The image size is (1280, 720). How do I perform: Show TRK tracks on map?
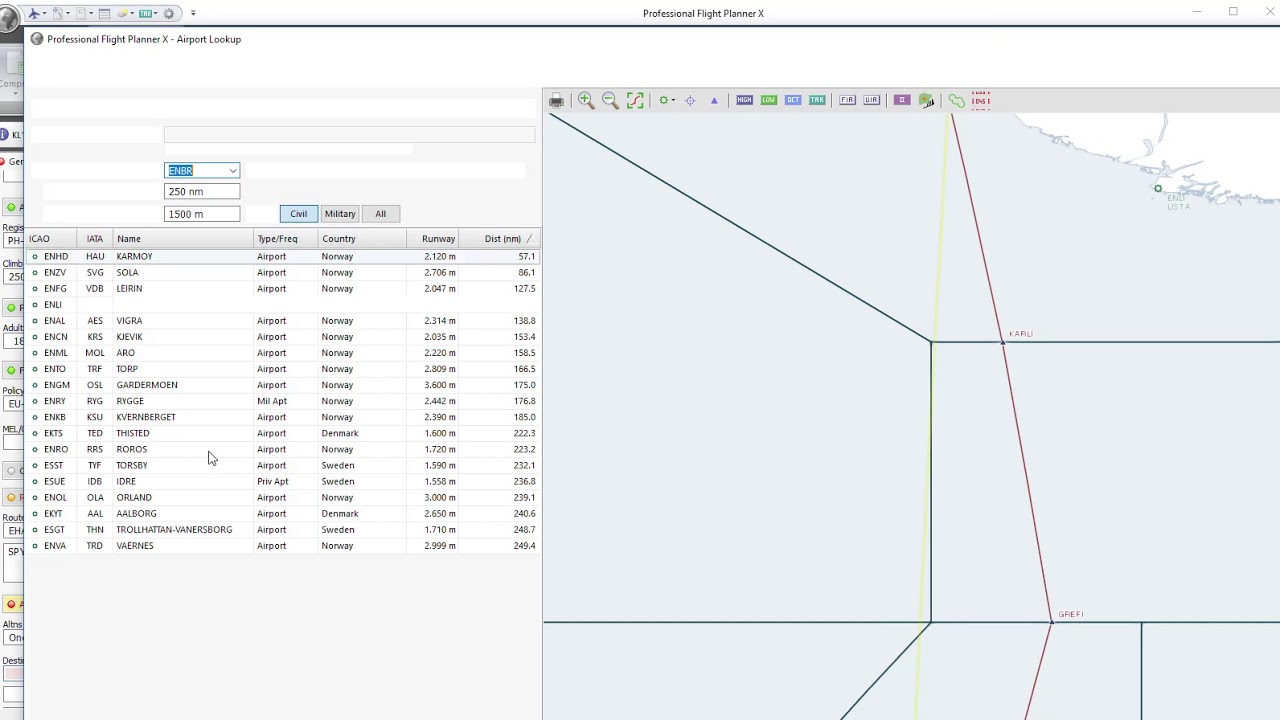[x=817, y=100]
